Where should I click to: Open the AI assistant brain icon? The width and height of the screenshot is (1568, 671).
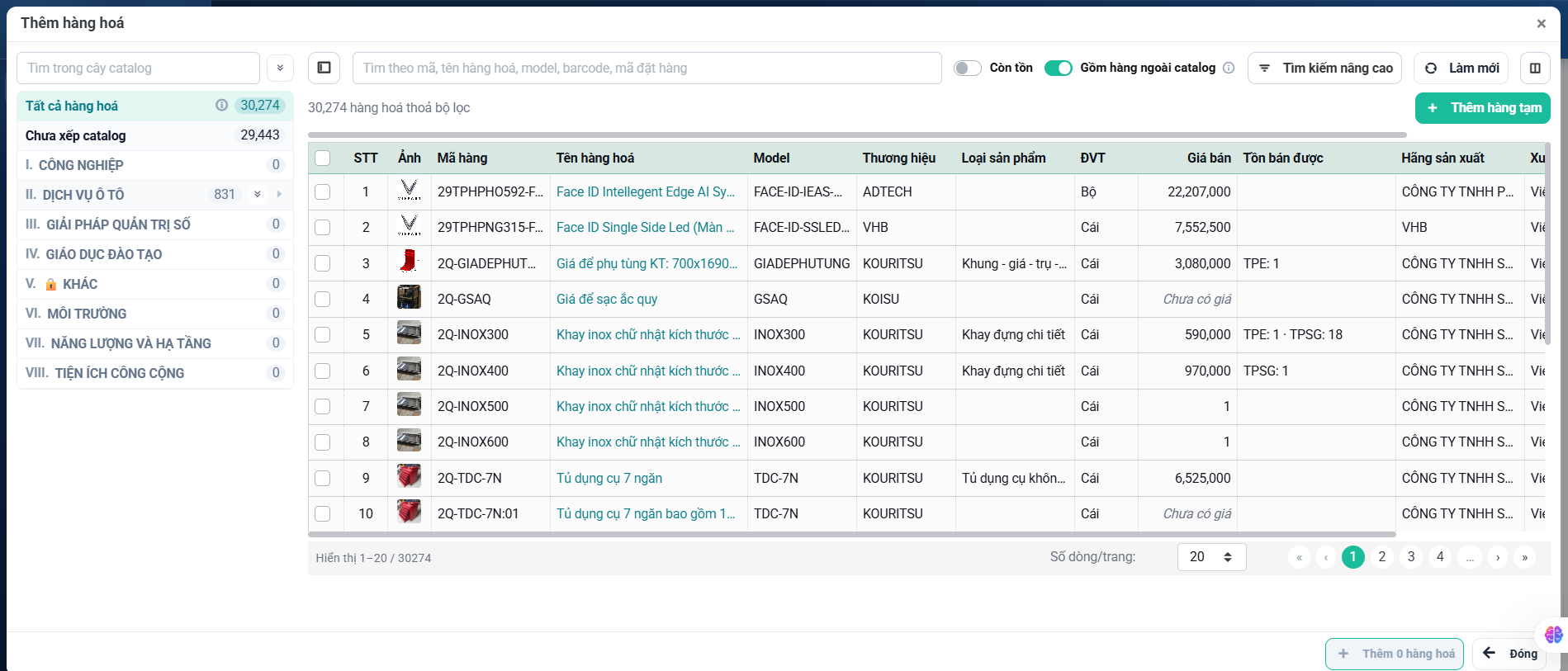(1553, 634)
